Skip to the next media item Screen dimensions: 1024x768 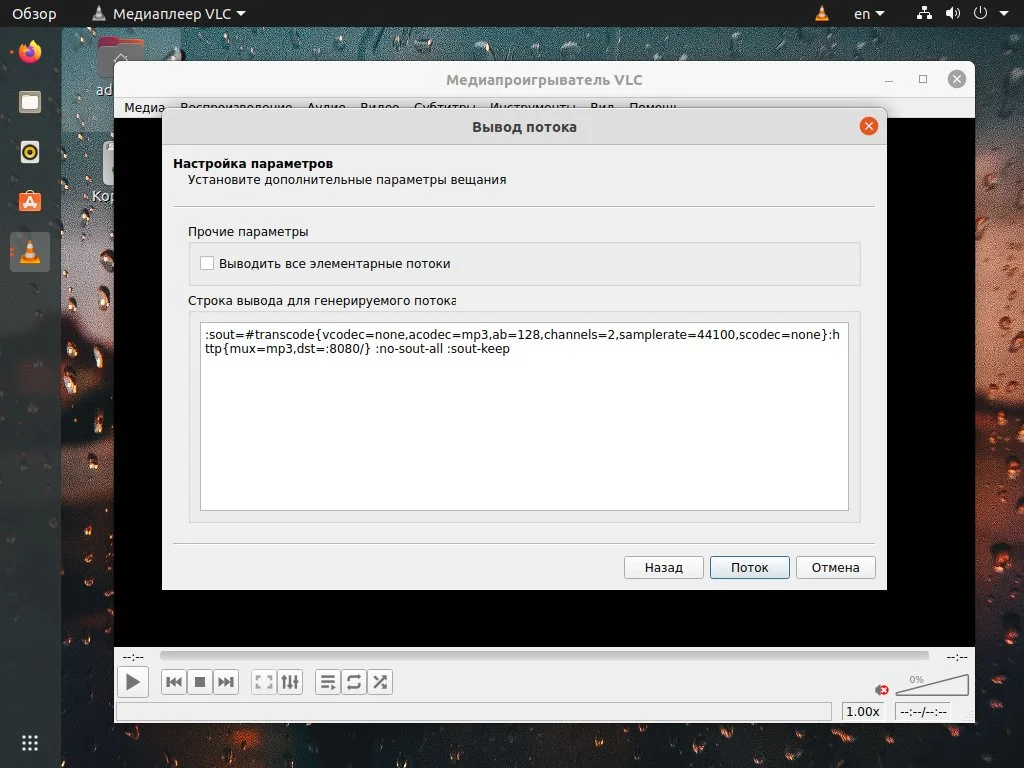(226, 681)
